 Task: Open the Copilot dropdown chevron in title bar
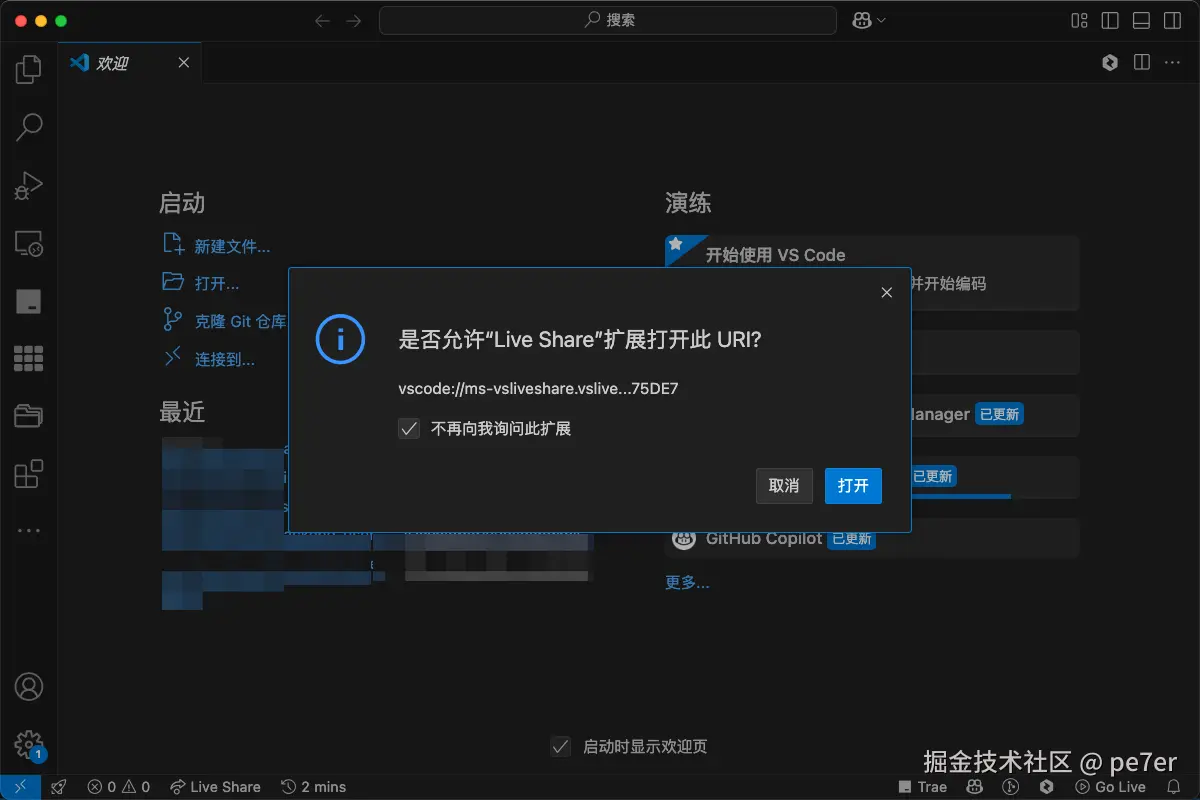tap(881, 20)
